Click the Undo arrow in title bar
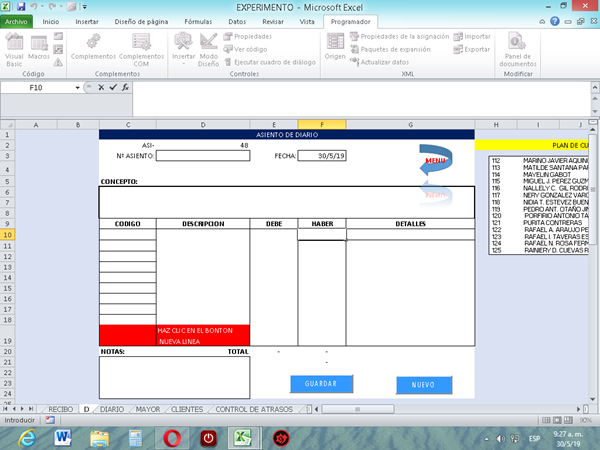The image size is (600, 450). pyautogui.click(x=34, y=7)
